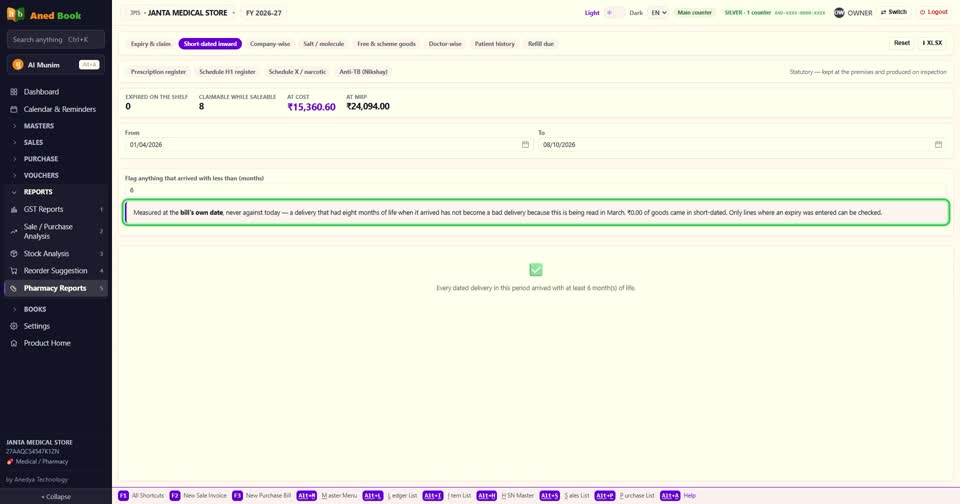Open calendar picker for To date

point(938,145)
